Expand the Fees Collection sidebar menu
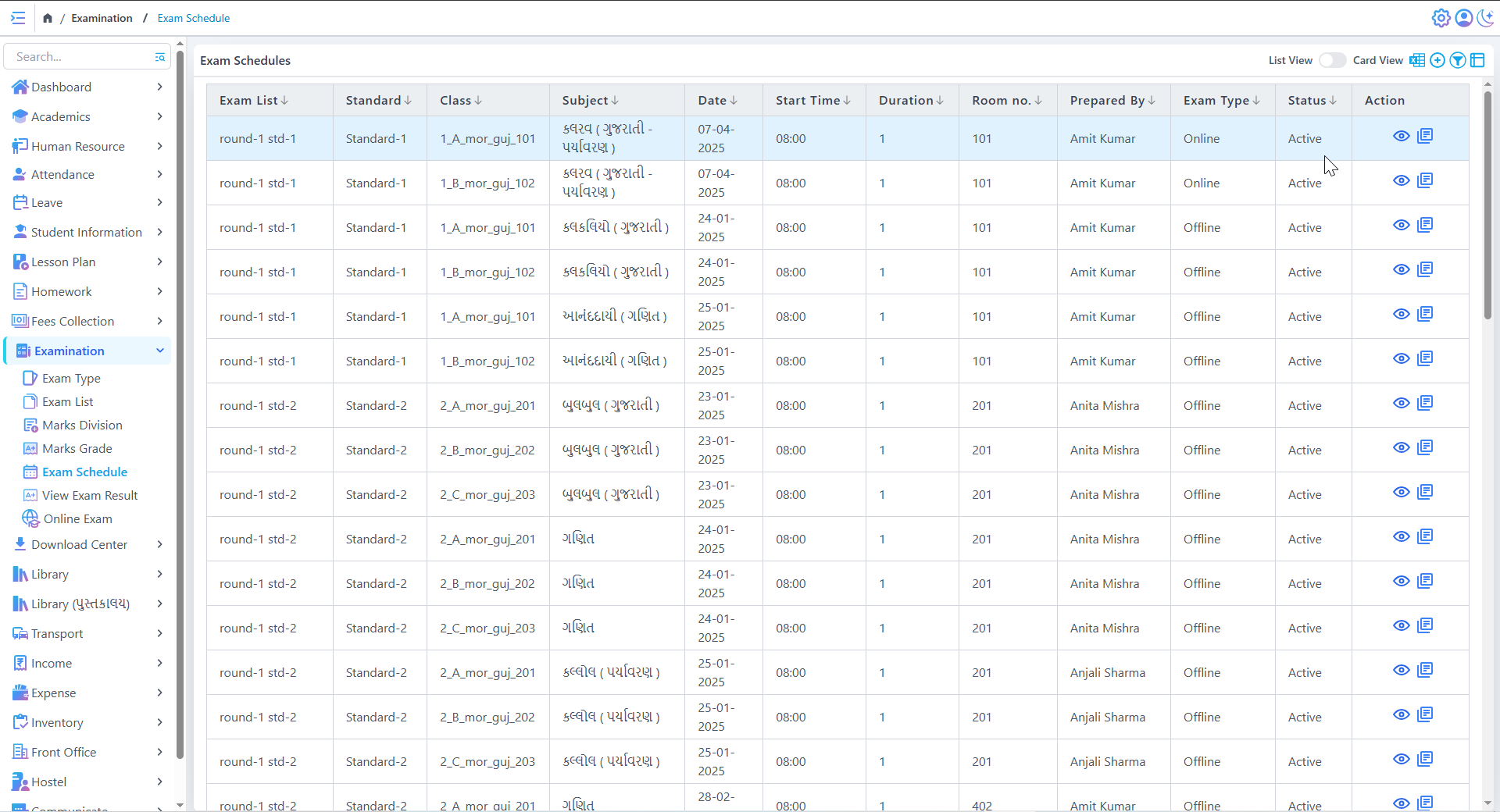The image size is (1500, 812). pyautogui.click(x=159, y=321)
